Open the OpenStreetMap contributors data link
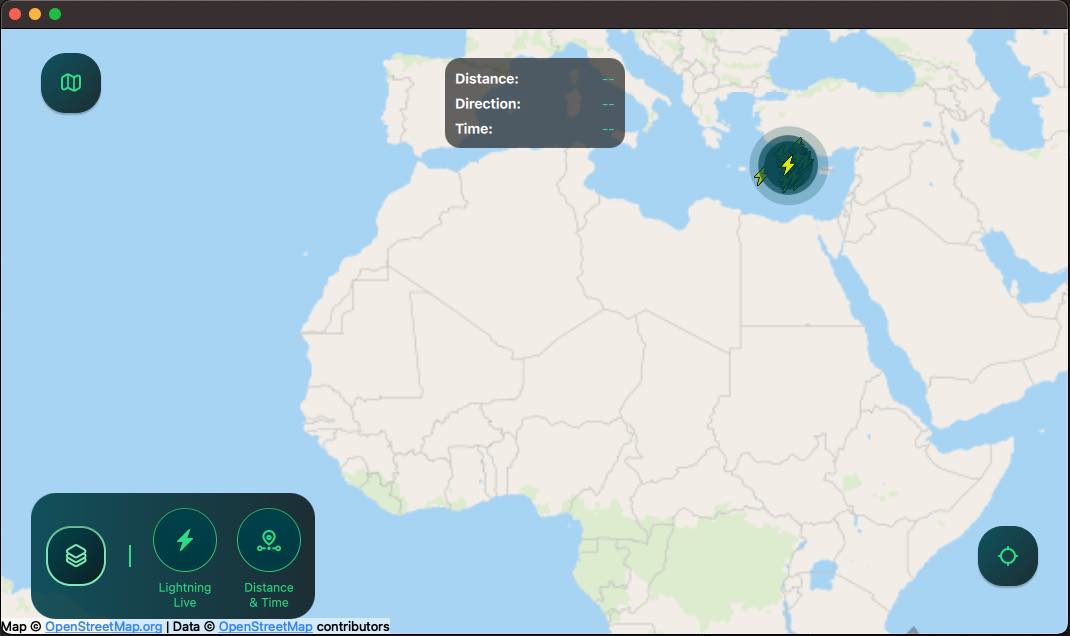The width and height of the screenshot is (1070, 636). coord(265,627)
